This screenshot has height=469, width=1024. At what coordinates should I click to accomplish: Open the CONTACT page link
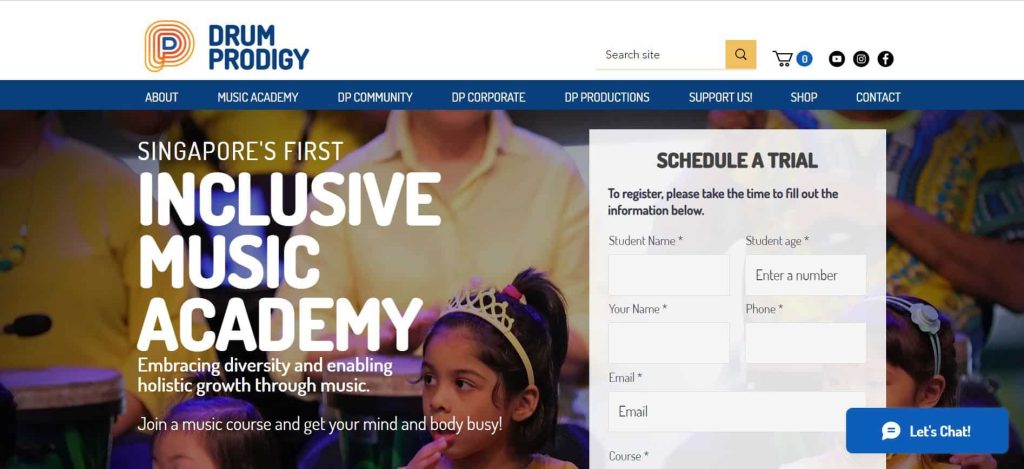[878, 97]
